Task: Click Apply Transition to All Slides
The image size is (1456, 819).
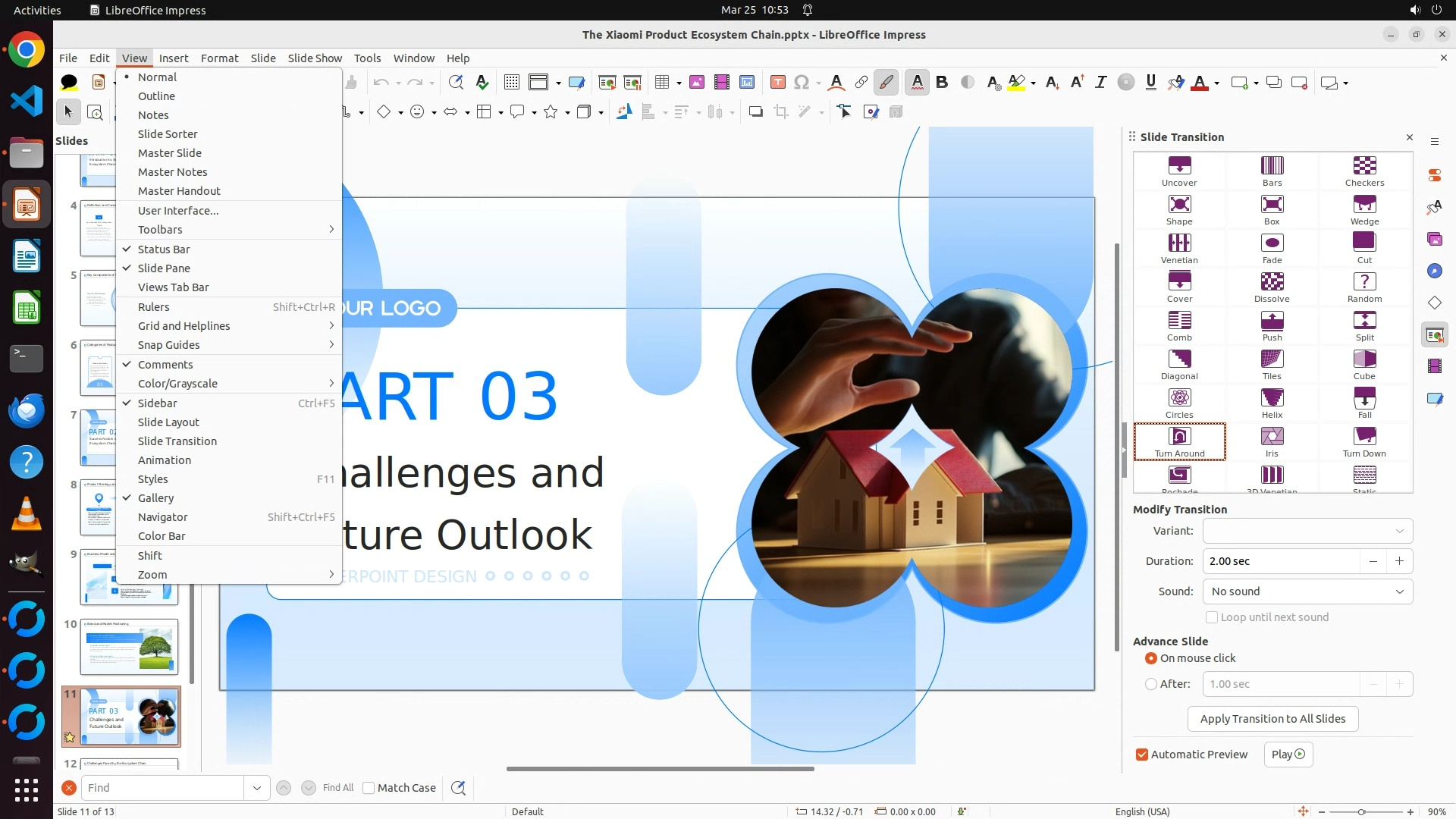Action: pyautogui.click(x=1272, y=719)
